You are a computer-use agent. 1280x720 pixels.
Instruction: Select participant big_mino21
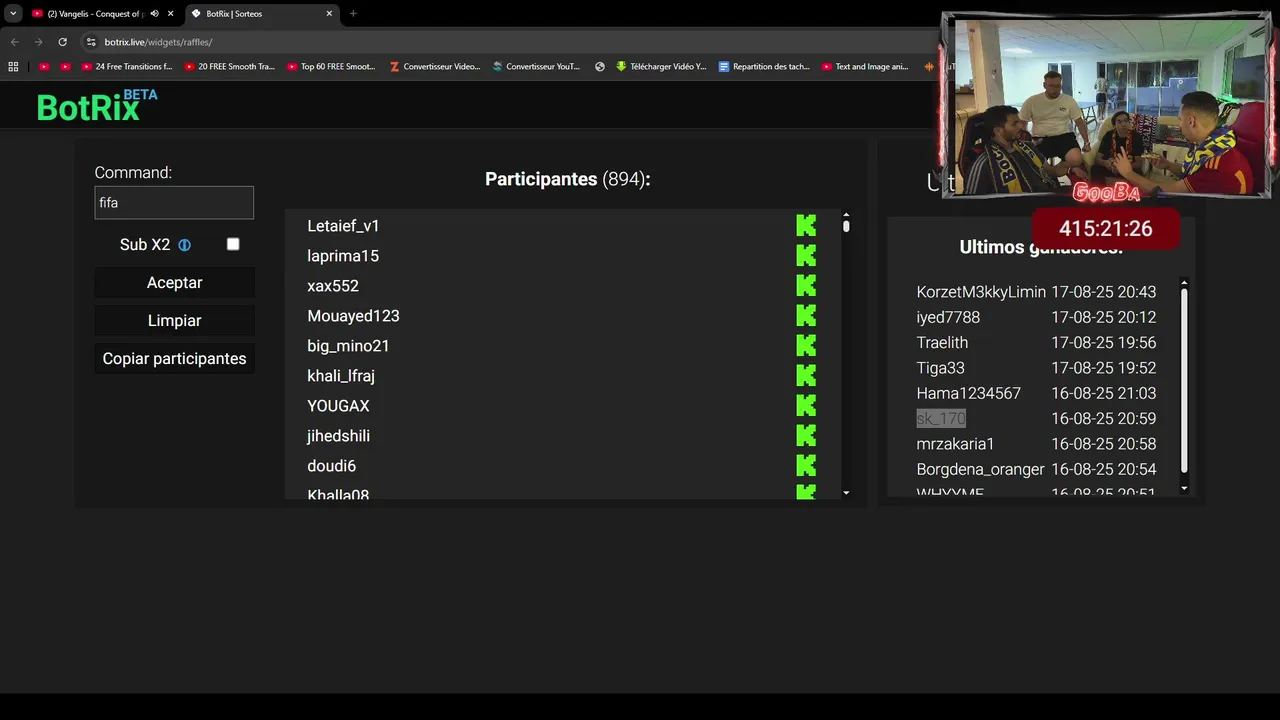click(348, 346)
